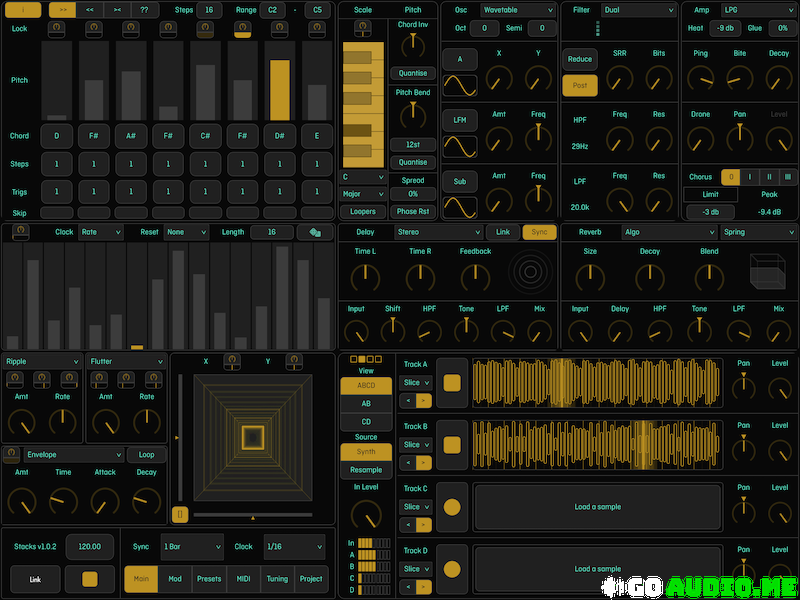Open the Wavetable oscillator dropdown

(x=514, y=10)
